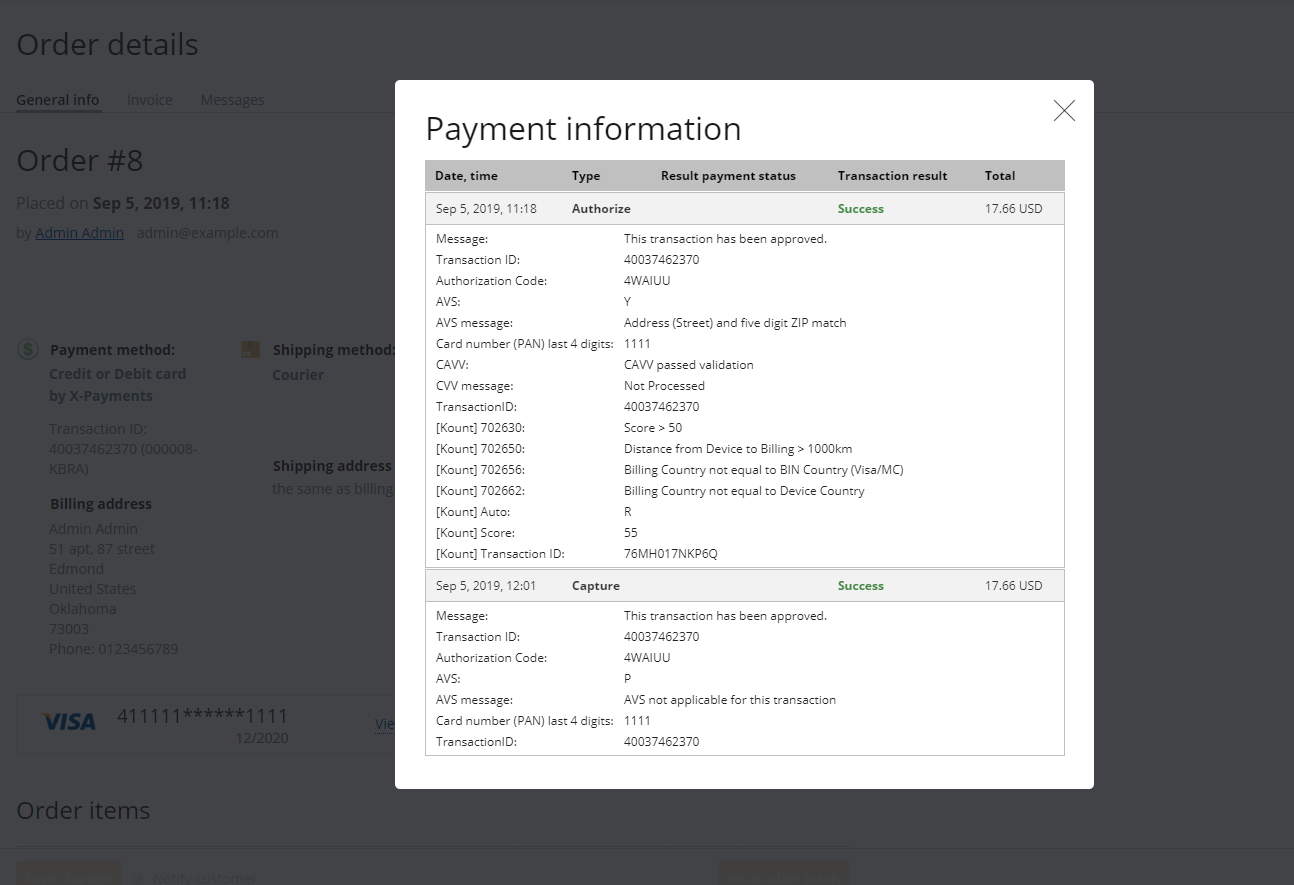Switch to the Messages tab
The height and width of the screenshot is (885, 1294).
click(x=232, y=99)
